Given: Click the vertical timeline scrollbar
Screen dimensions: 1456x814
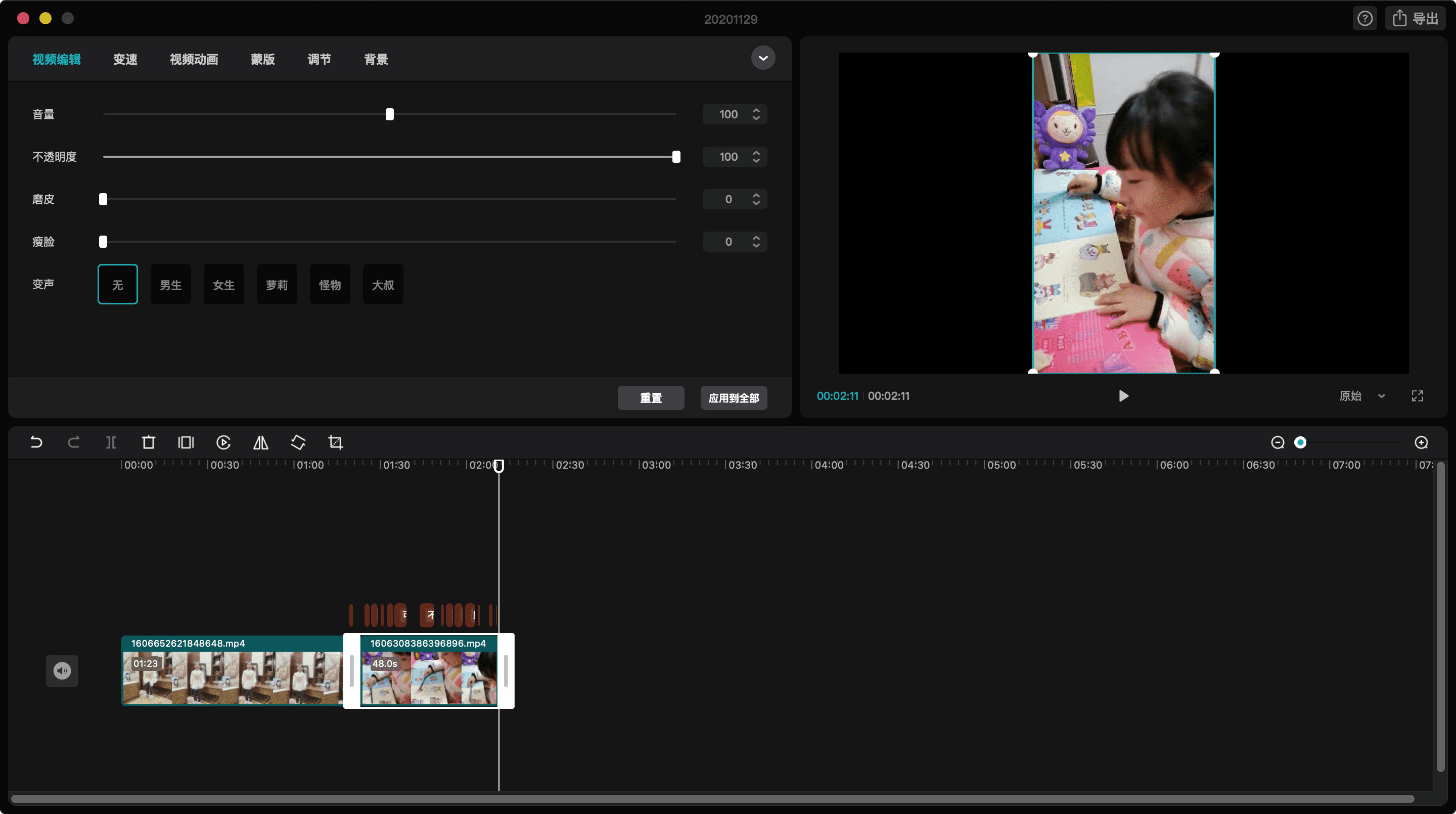Looking at the screenshot, I should (1440, 616).
